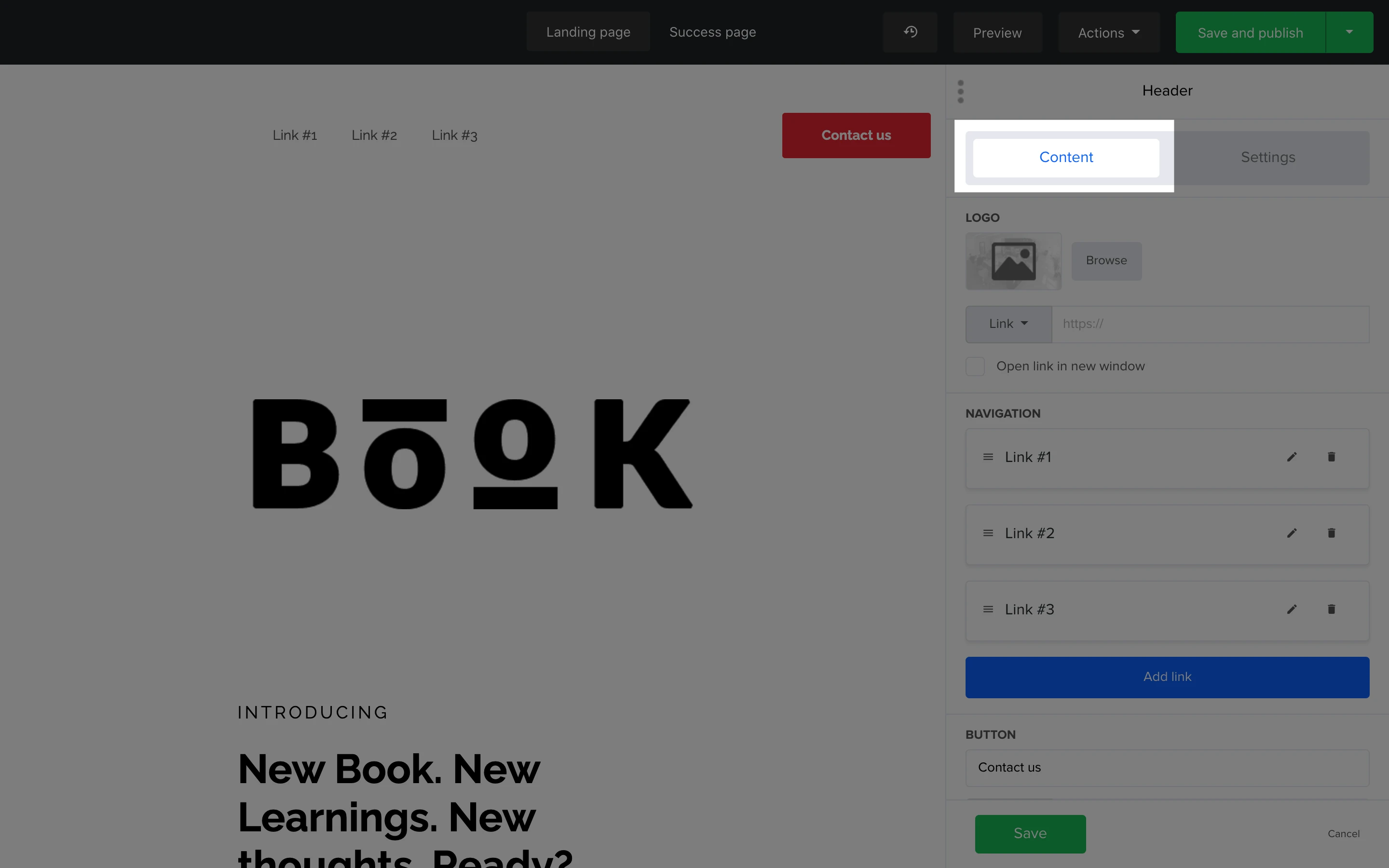Delete Link #1 using trash icon

pyautogui.click(x=1331, y=457)
